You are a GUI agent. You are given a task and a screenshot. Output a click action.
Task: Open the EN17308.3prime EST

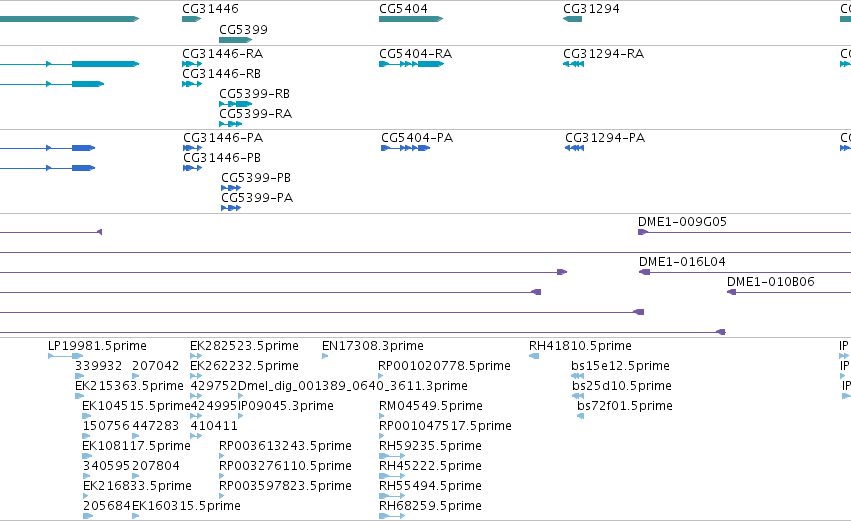[325, 357]
